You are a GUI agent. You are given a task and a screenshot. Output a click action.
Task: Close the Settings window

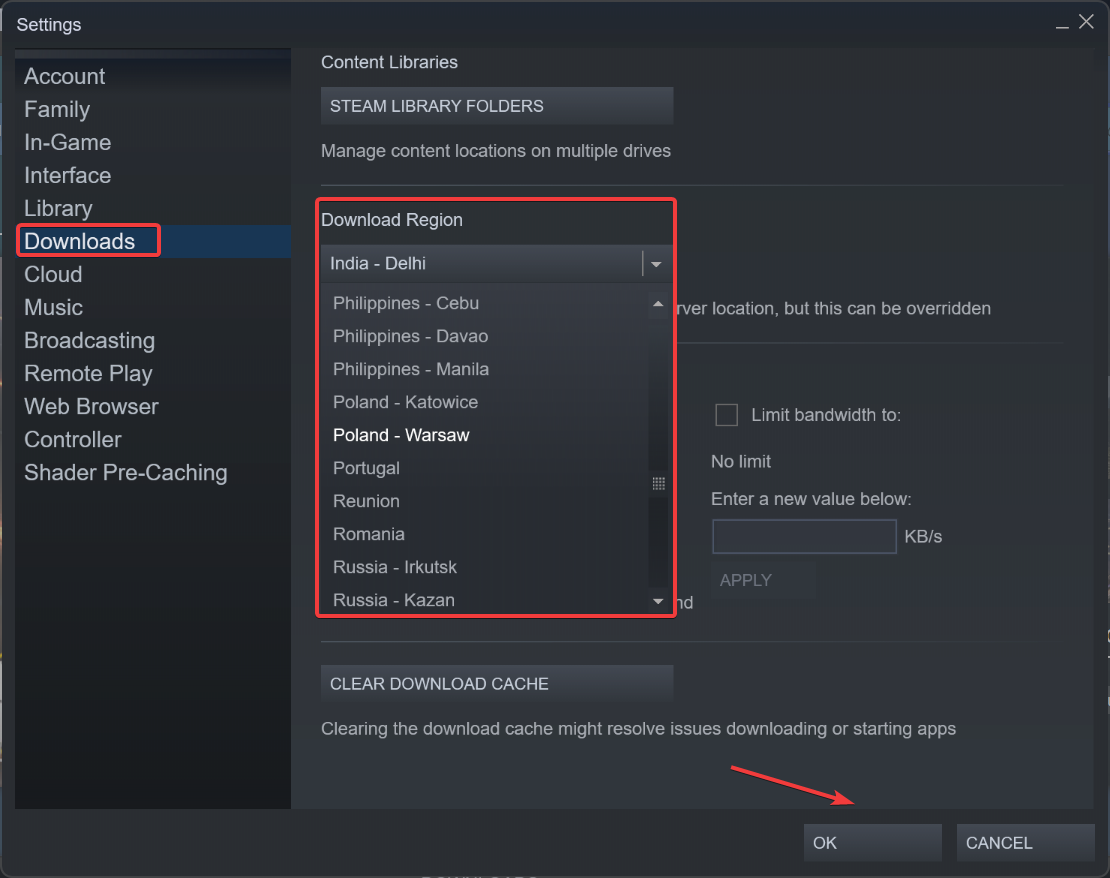tap(1087, 22)
